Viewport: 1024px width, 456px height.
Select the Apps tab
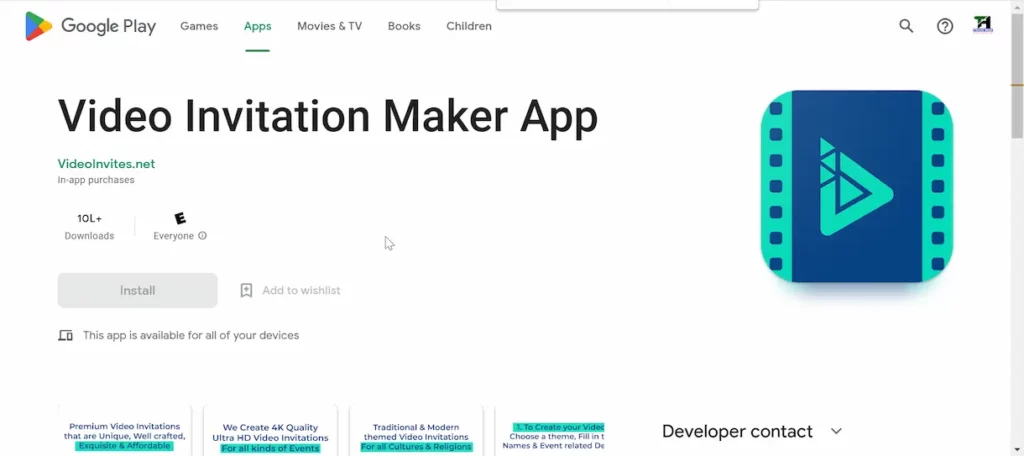257,26
